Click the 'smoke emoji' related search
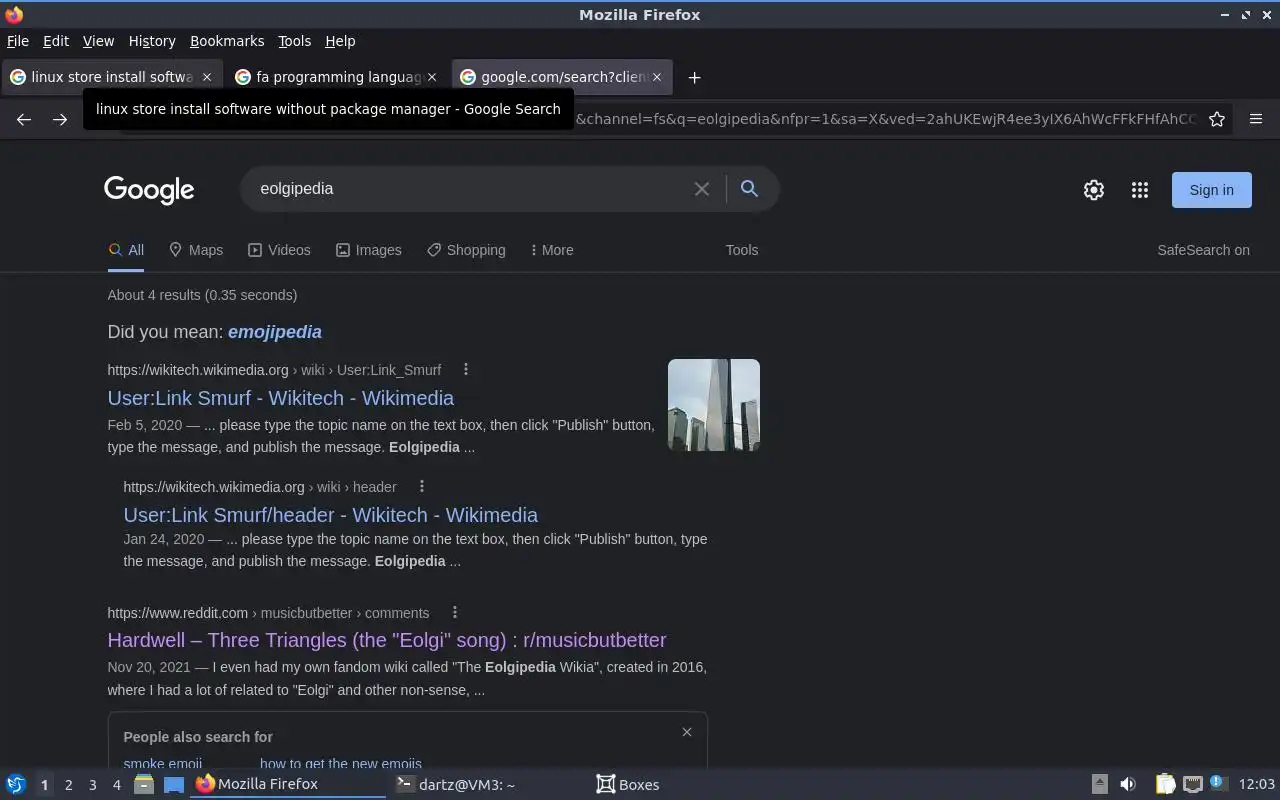This screenshot has width=1280, height=800. pos(163,763)
